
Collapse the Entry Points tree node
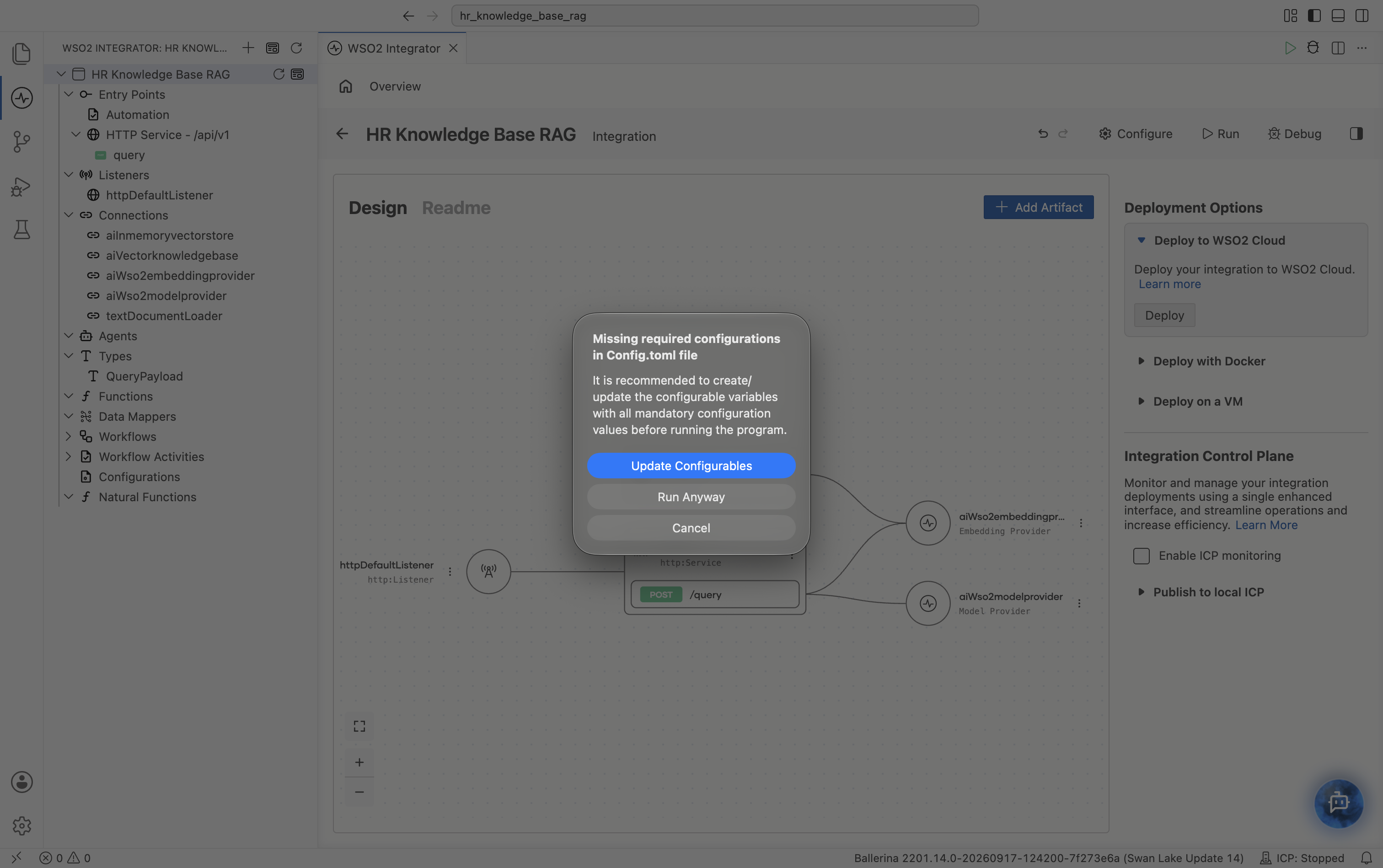(69, 94)
